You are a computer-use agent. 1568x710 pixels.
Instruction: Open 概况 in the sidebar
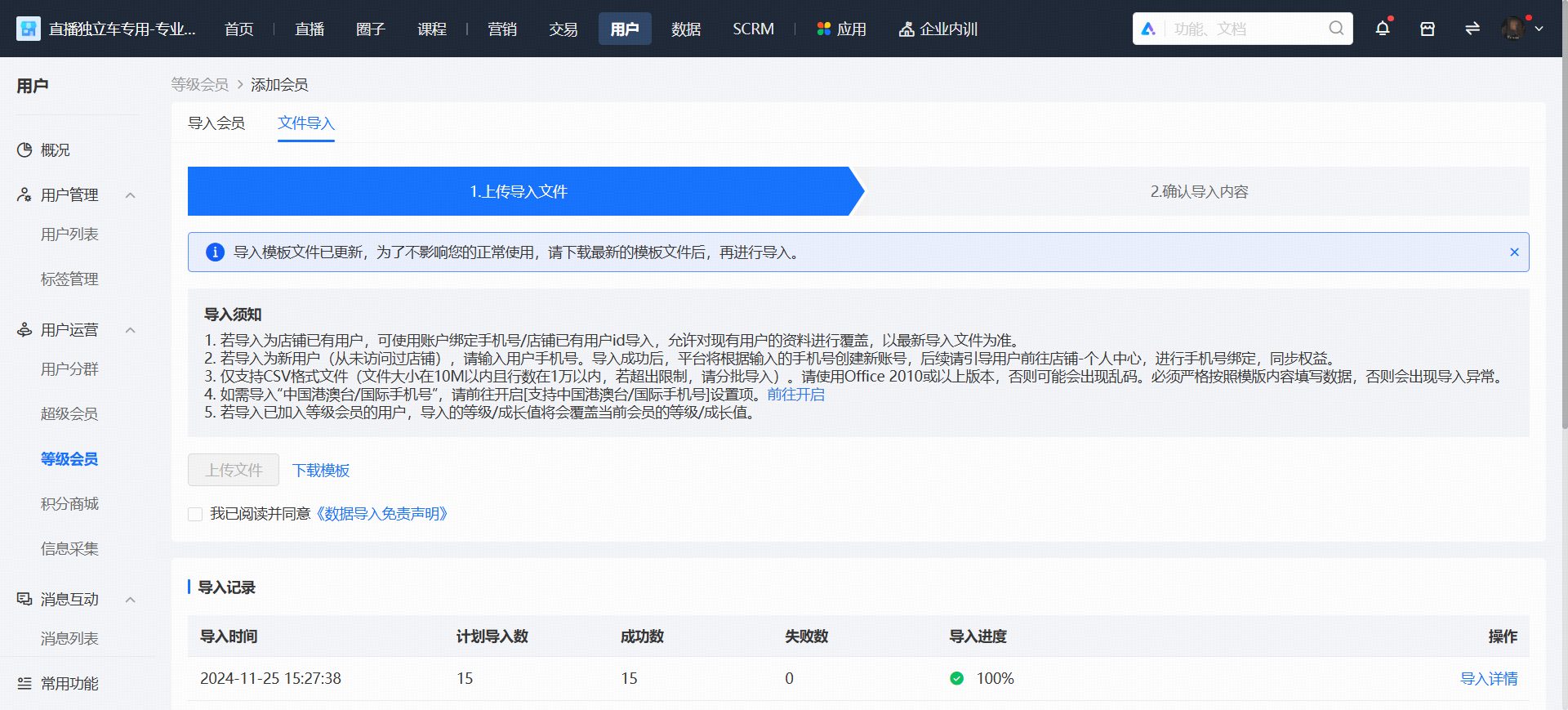[56, 150]
